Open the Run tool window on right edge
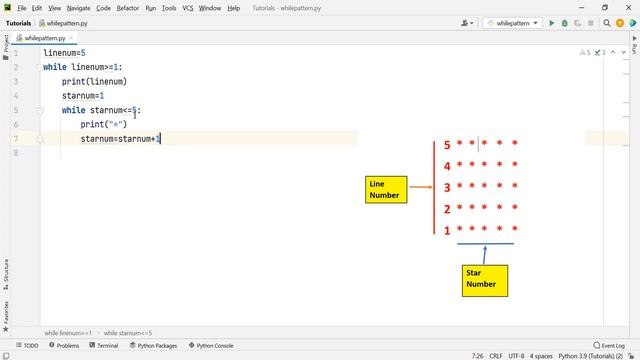This screenshot has height=360, width=640. pos(634,45)
